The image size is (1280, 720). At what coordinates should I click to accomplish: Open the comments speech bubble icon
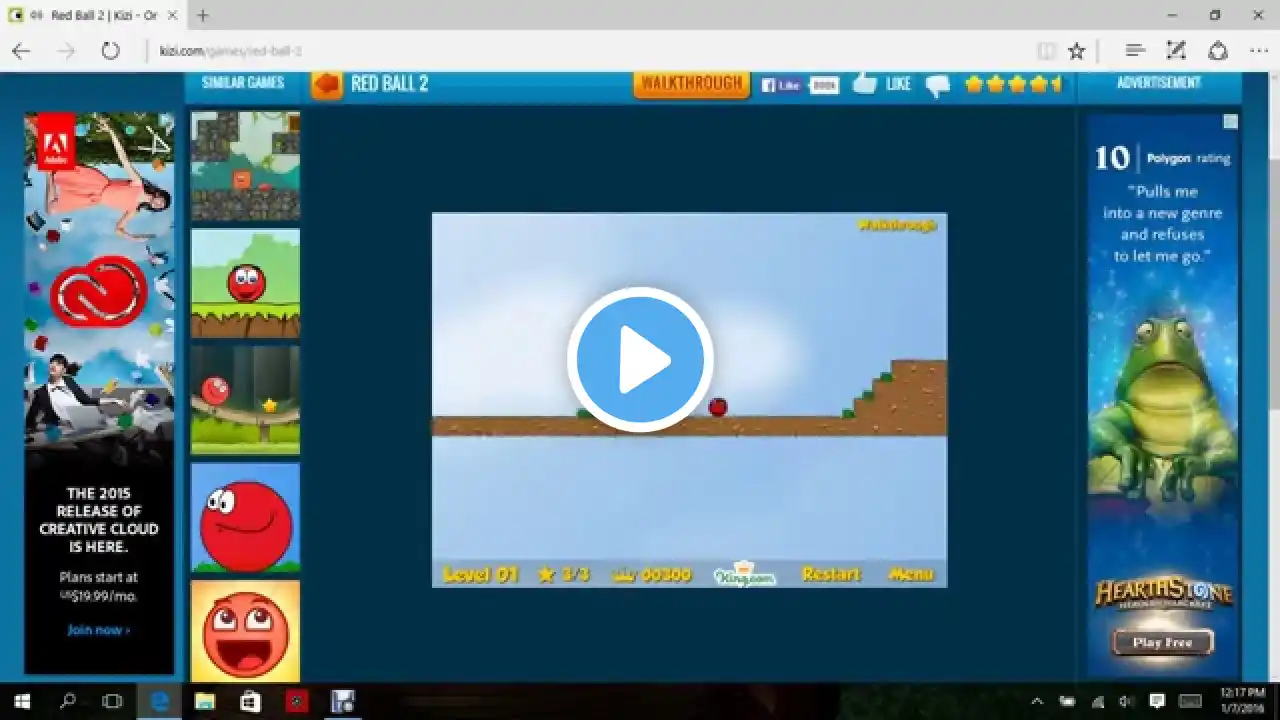coord(937,86)
